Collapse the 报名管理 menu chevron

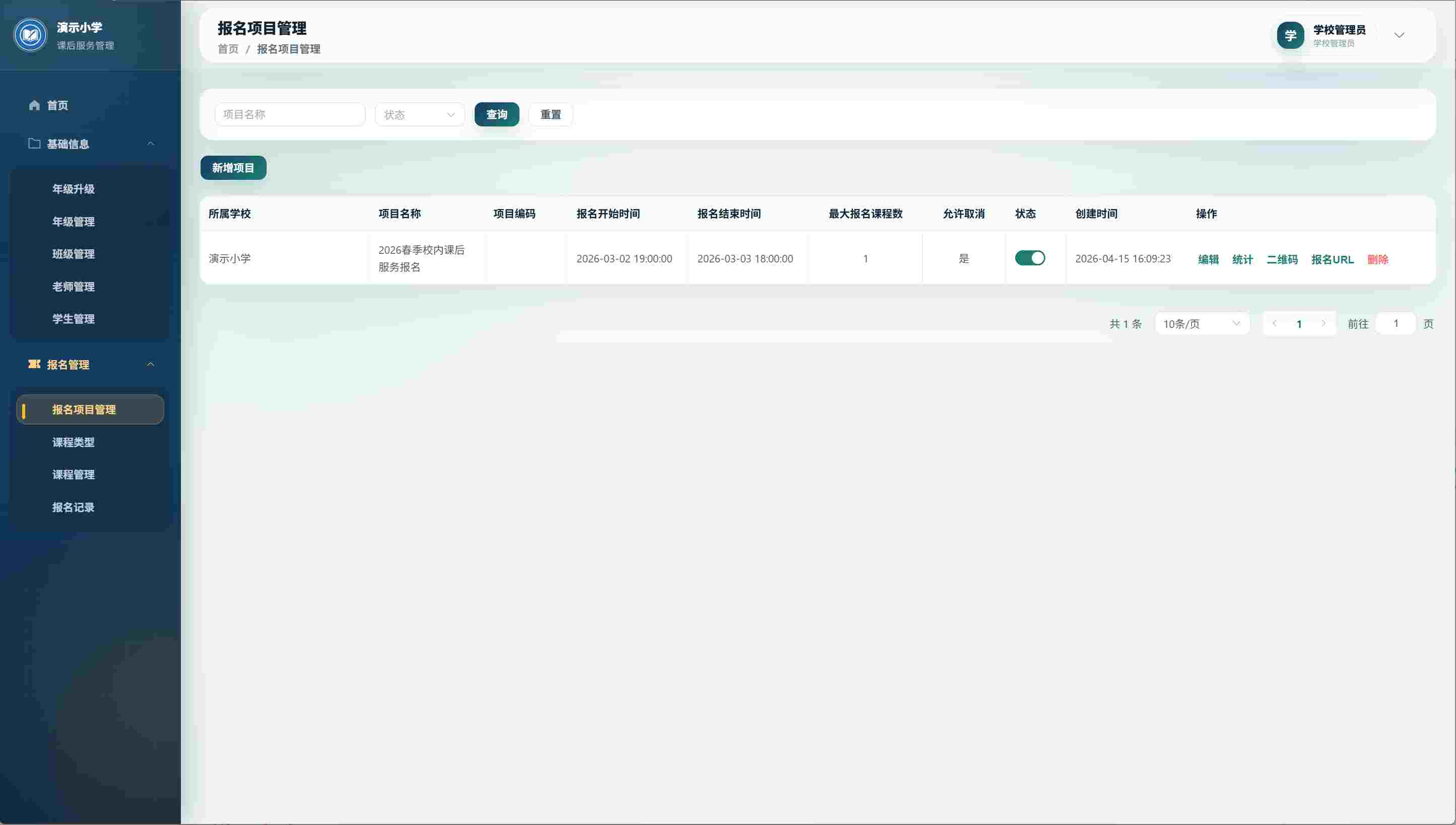[x=151, y=364]
